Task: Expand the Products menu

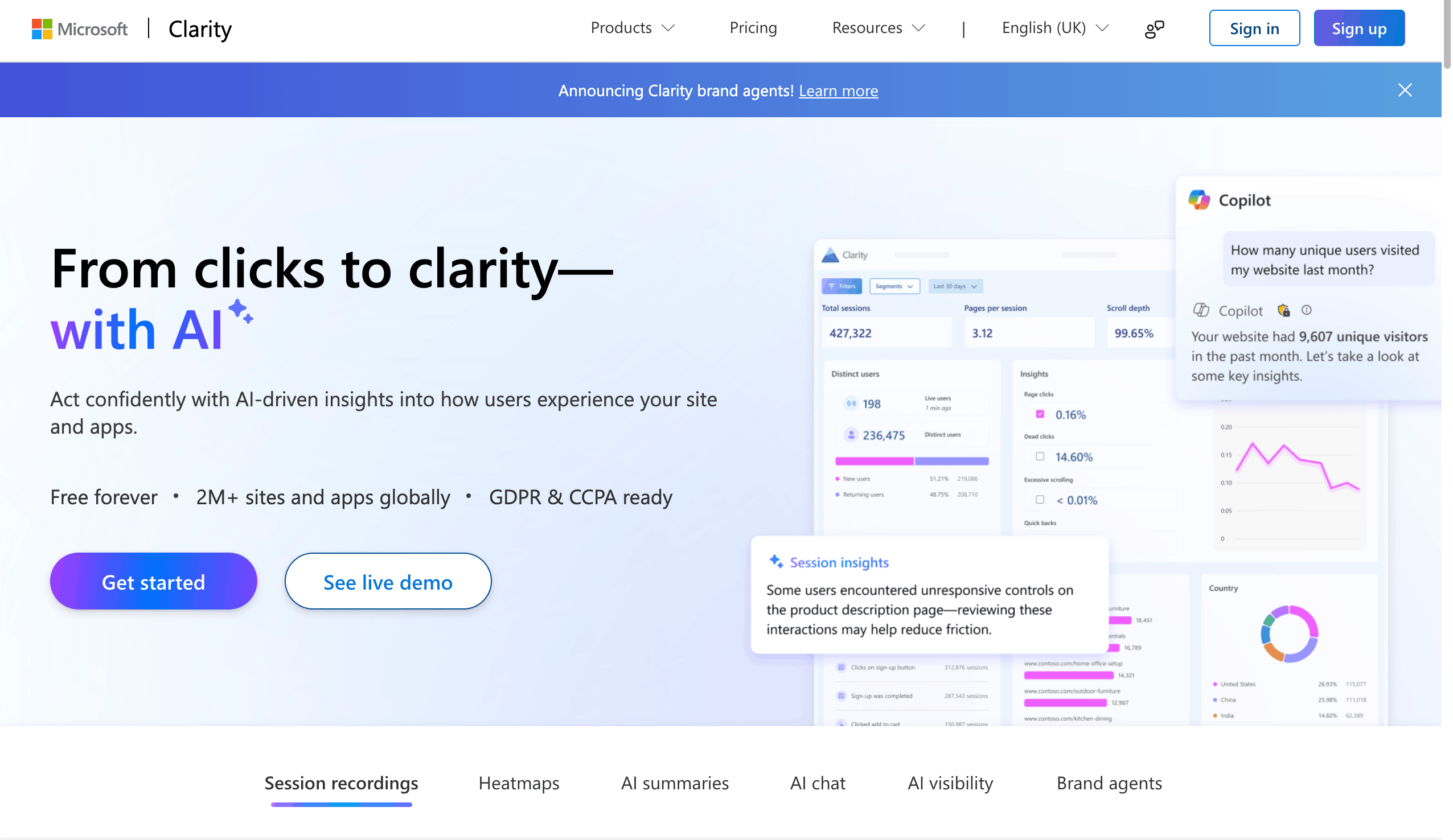Action: coord(633,28)
